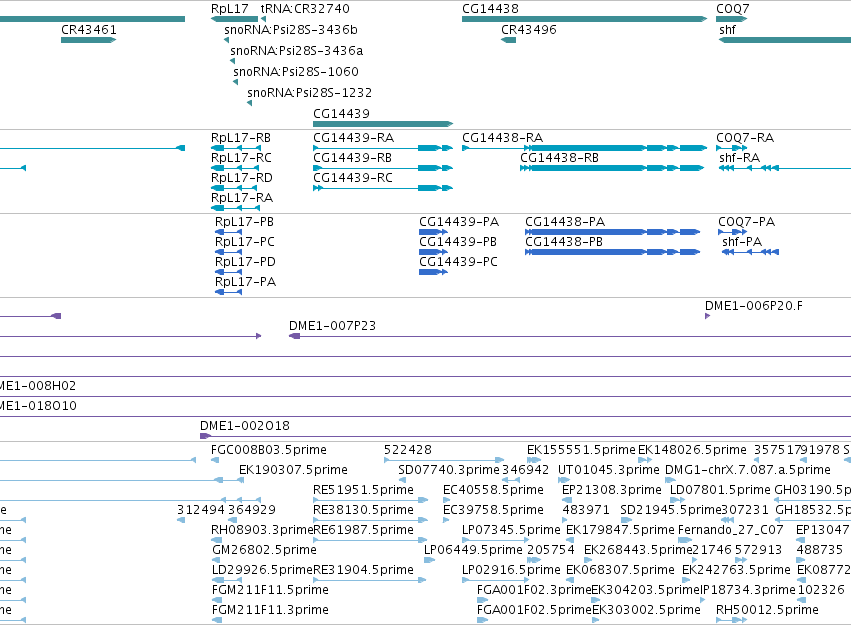The height and width of the screenshot is (625, 851).
Task: Click the CG14438-PB protein label
Action: [x=564, y=242]
